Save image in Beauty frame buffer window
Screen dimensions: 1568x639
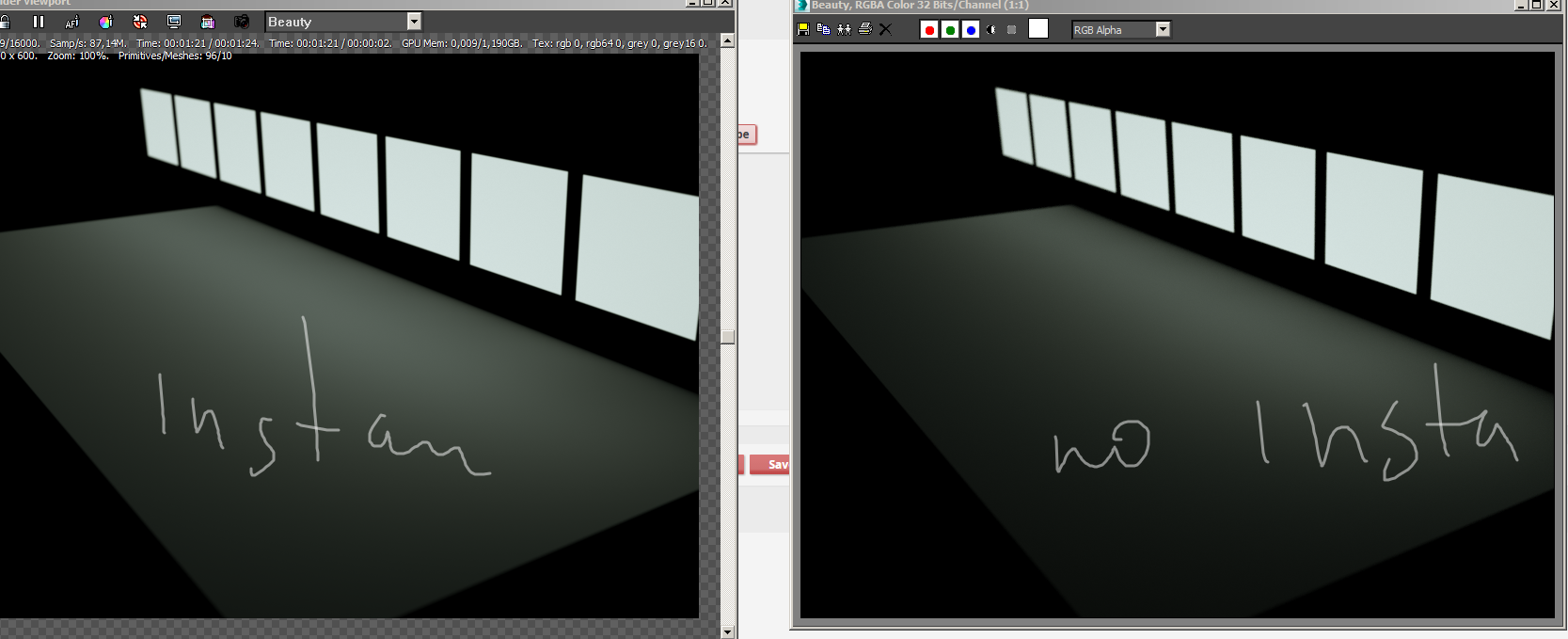[x=803, y=29]
